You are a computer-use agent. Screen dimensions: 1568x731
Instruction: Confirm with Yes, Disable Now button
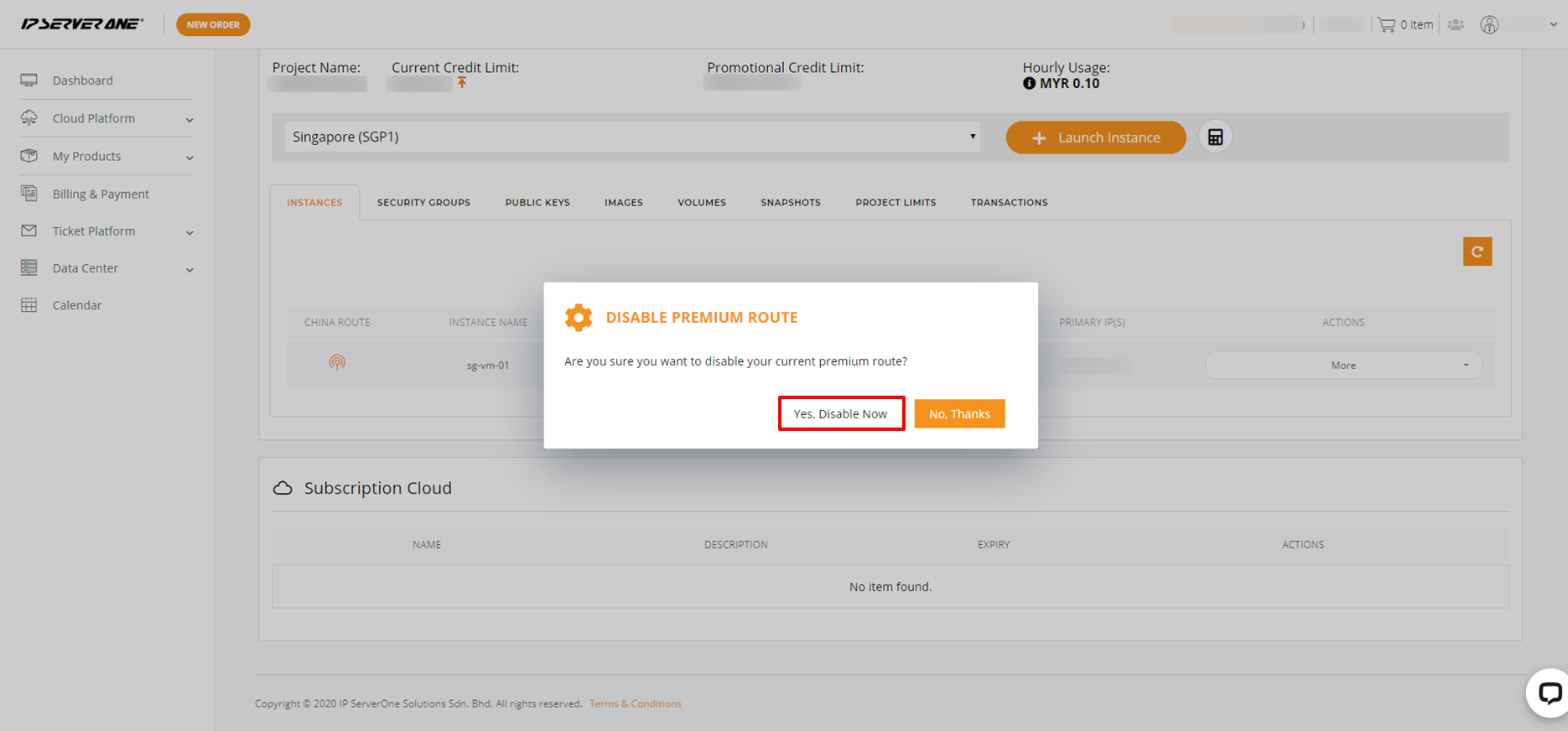point(840,413)
